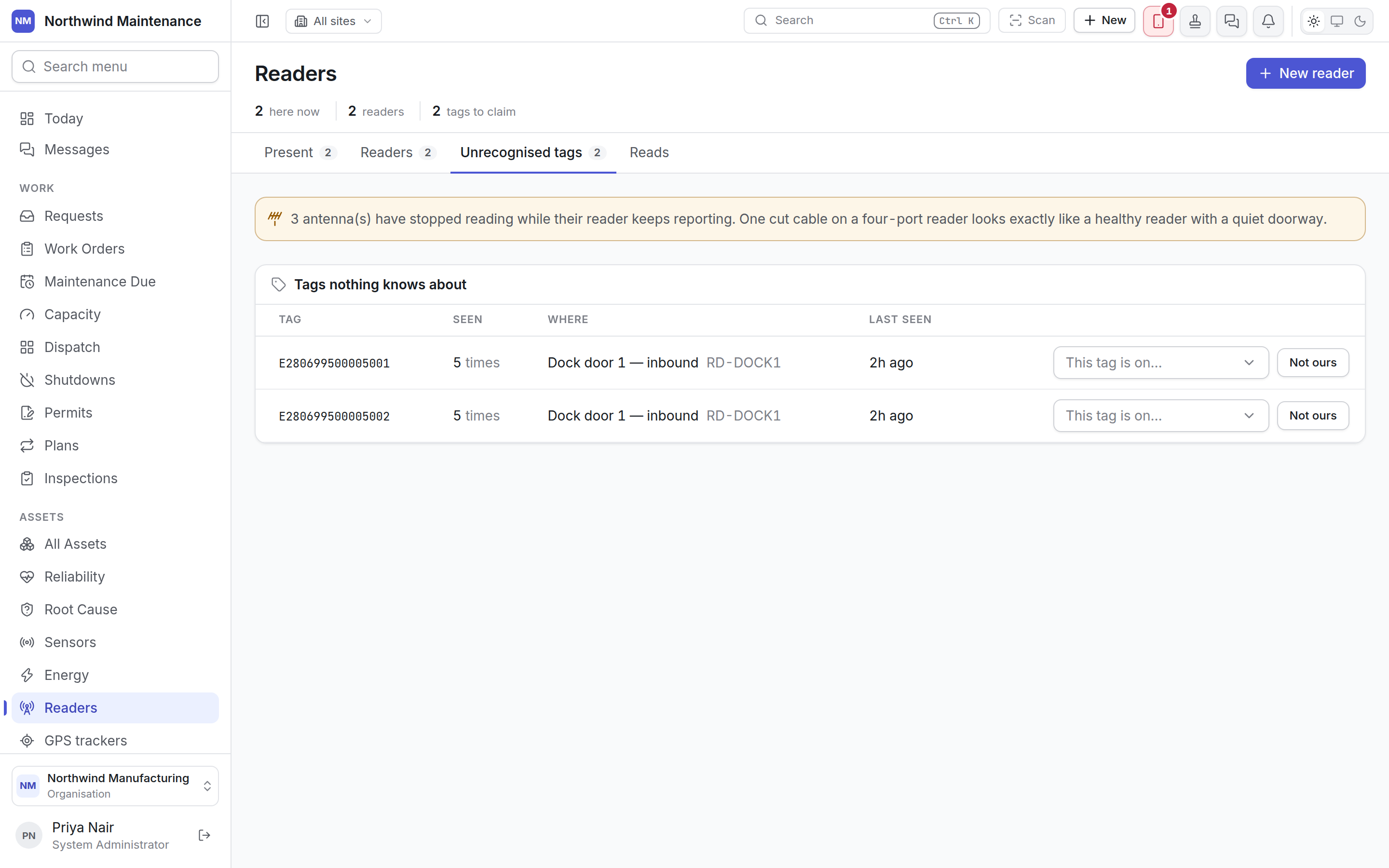Open Sensors in the sidebar
Image resolution: width=1389 pixels, height=868 pixels.
click(x=115, y=642)
